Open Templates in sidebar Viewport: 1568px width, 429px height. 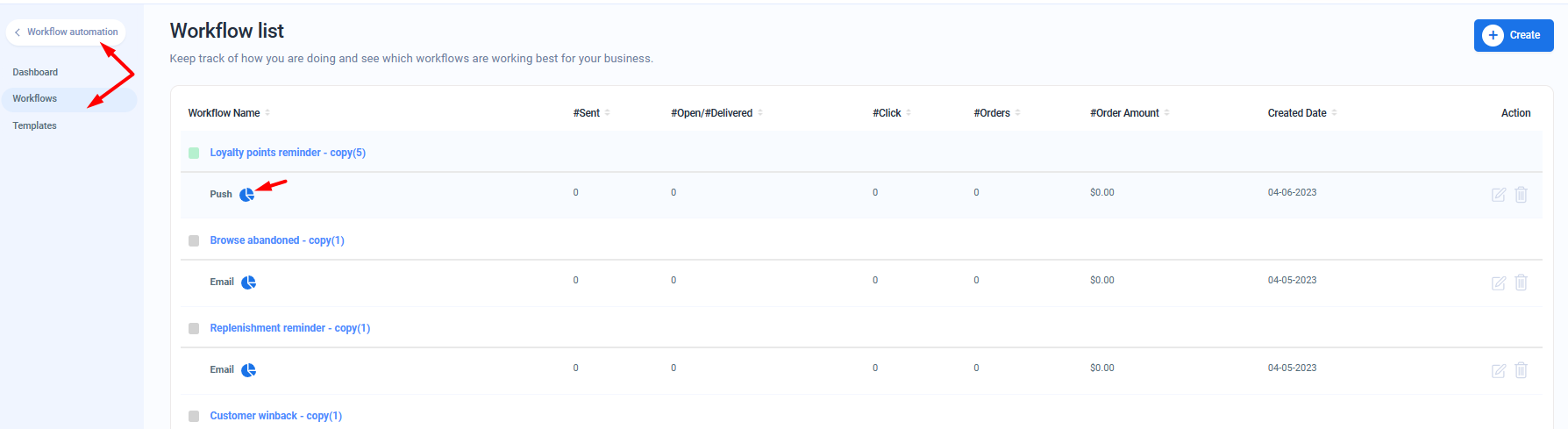34,125
